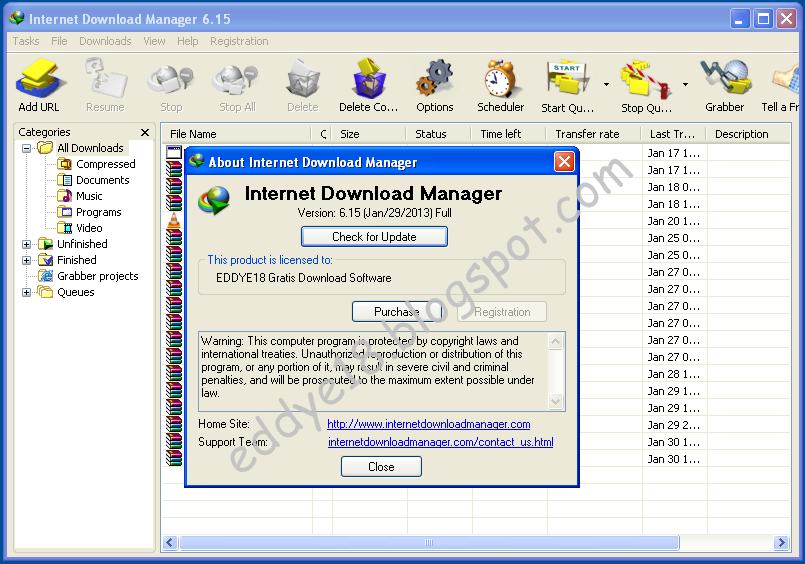Sort by Transfer rate column header

(x=593, y=134)
